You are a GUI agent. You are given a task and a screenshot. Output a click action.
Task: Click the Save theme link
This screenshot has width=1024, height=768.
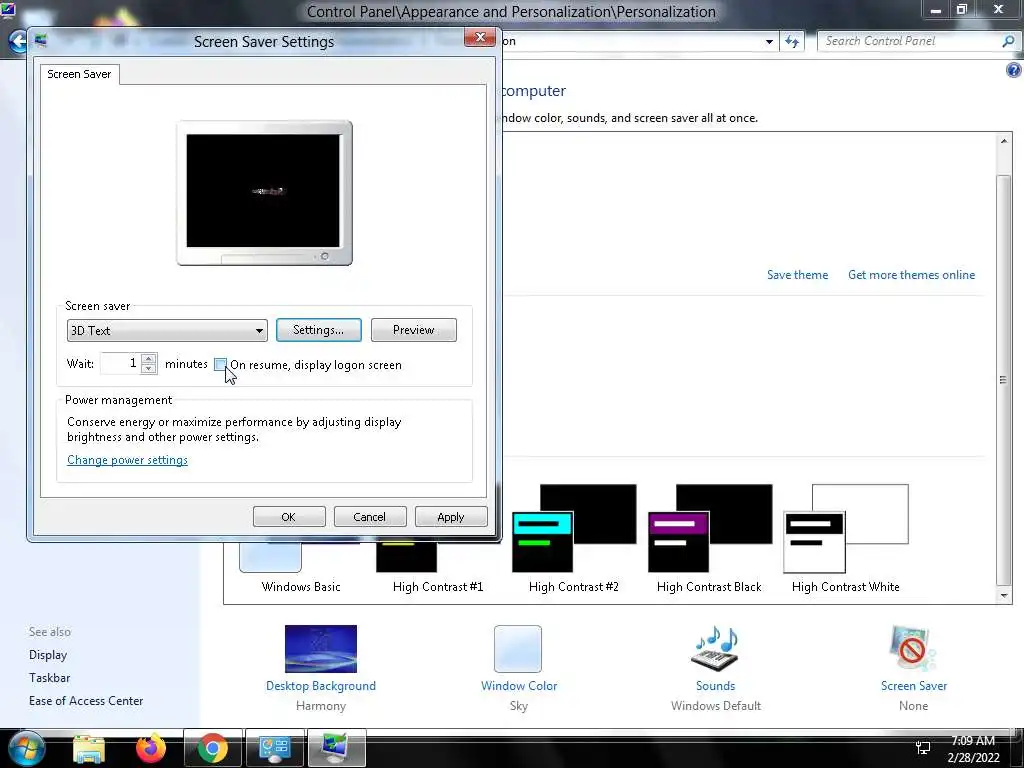[x=797, y=275]
